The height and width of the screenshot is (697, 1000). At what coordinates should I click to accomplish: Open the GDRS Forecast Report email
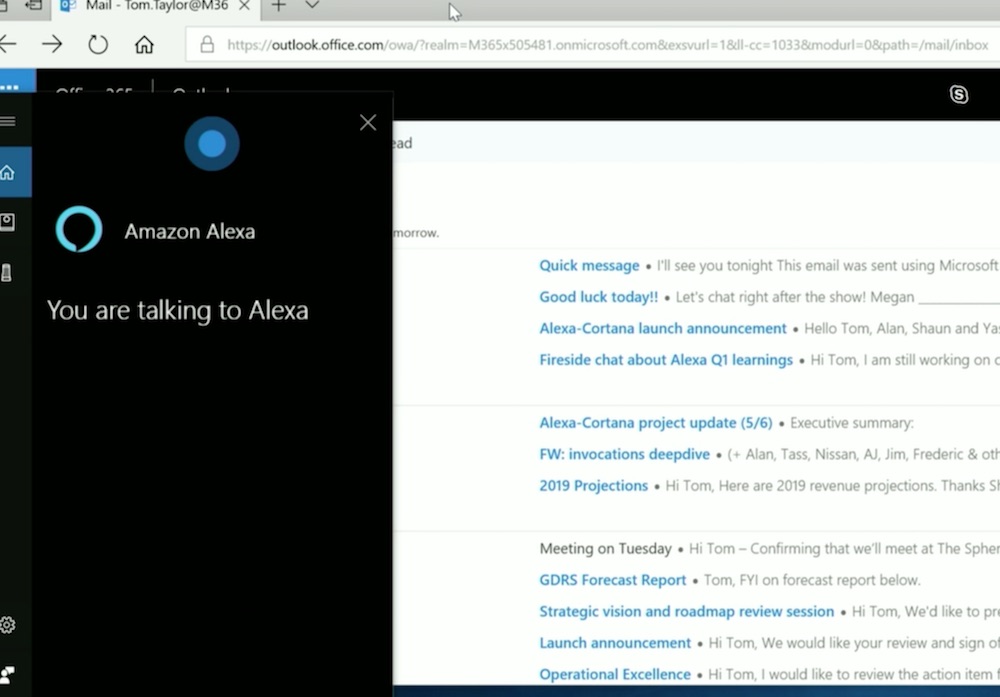click(612, 580)
